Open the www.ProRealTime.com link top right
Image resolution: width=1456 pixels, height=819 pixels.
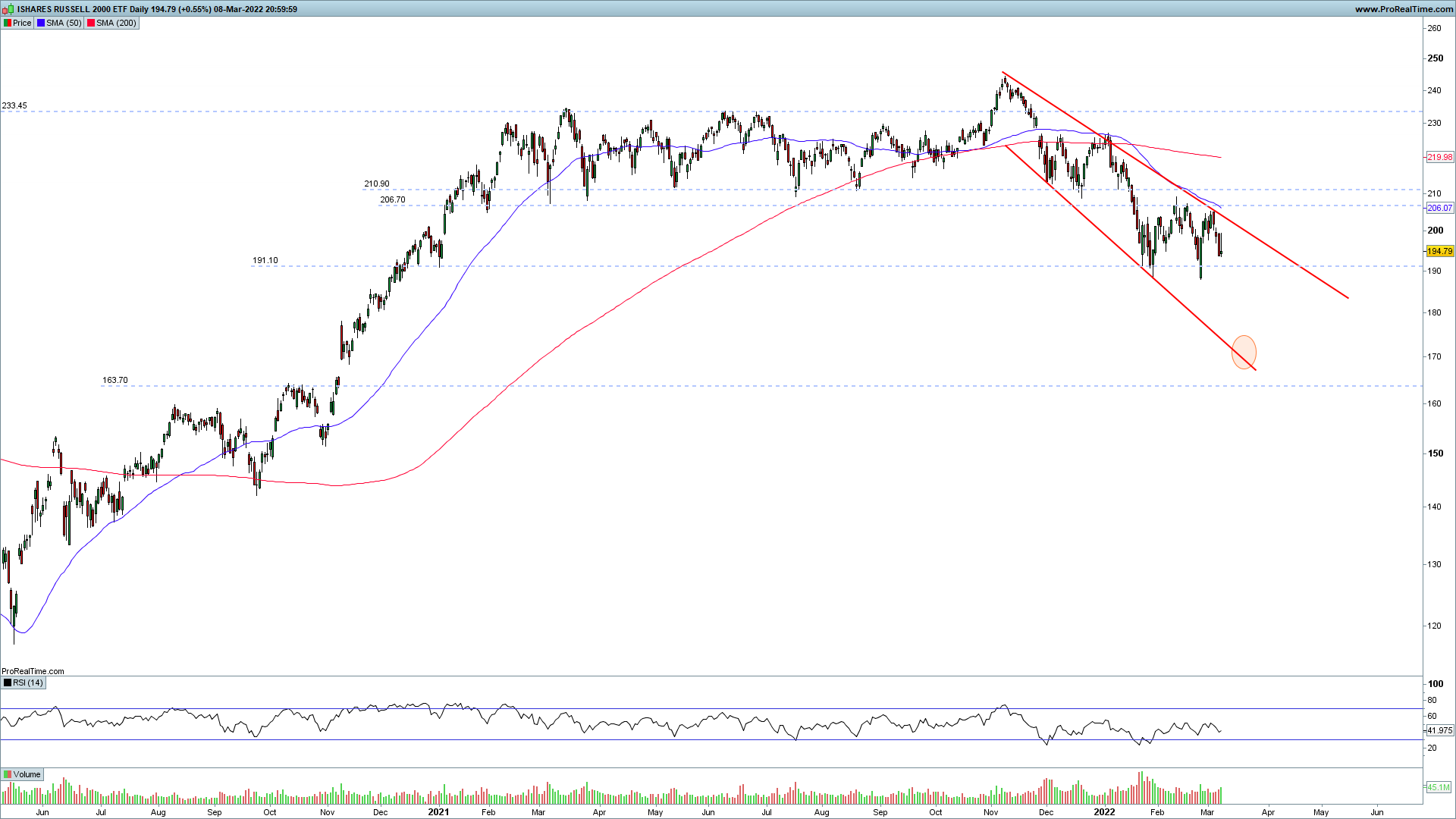[x=1404, y=9]
